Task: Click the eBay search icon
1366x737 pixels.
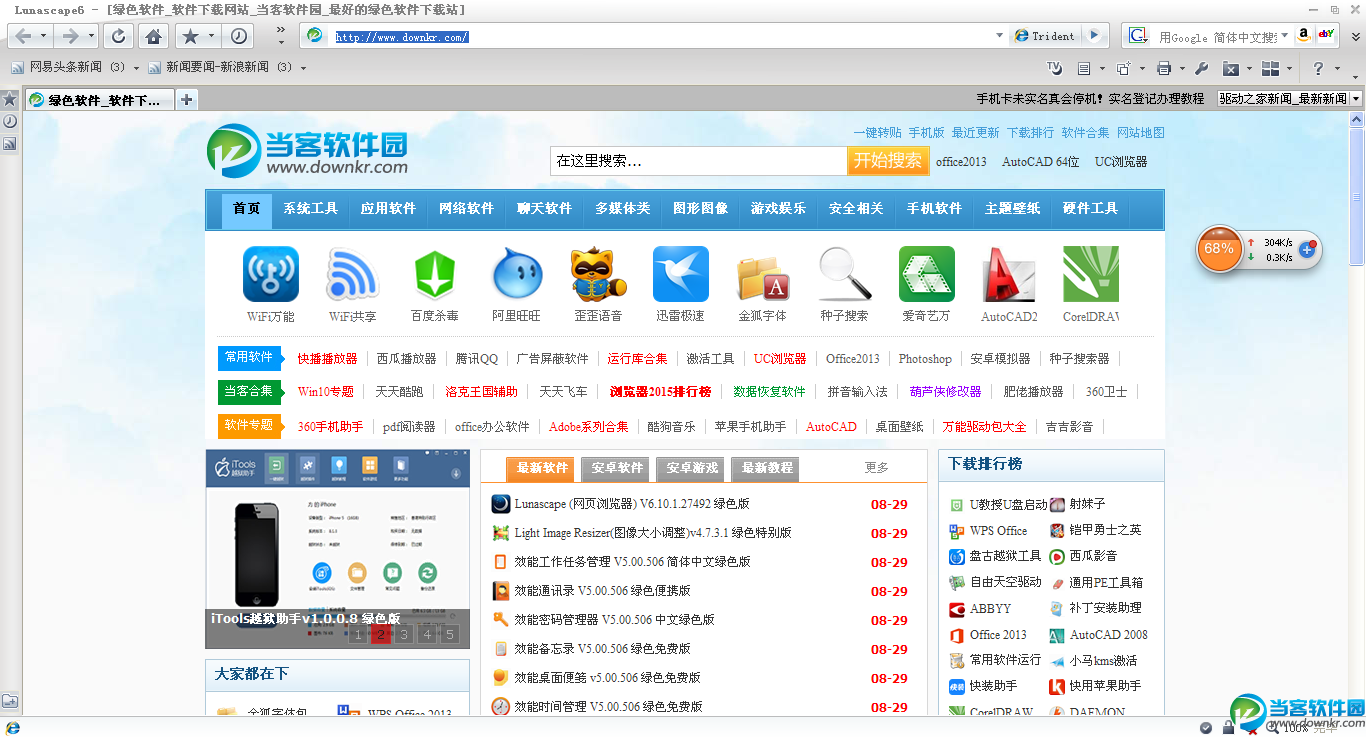Action: [x=1326, y=35]
